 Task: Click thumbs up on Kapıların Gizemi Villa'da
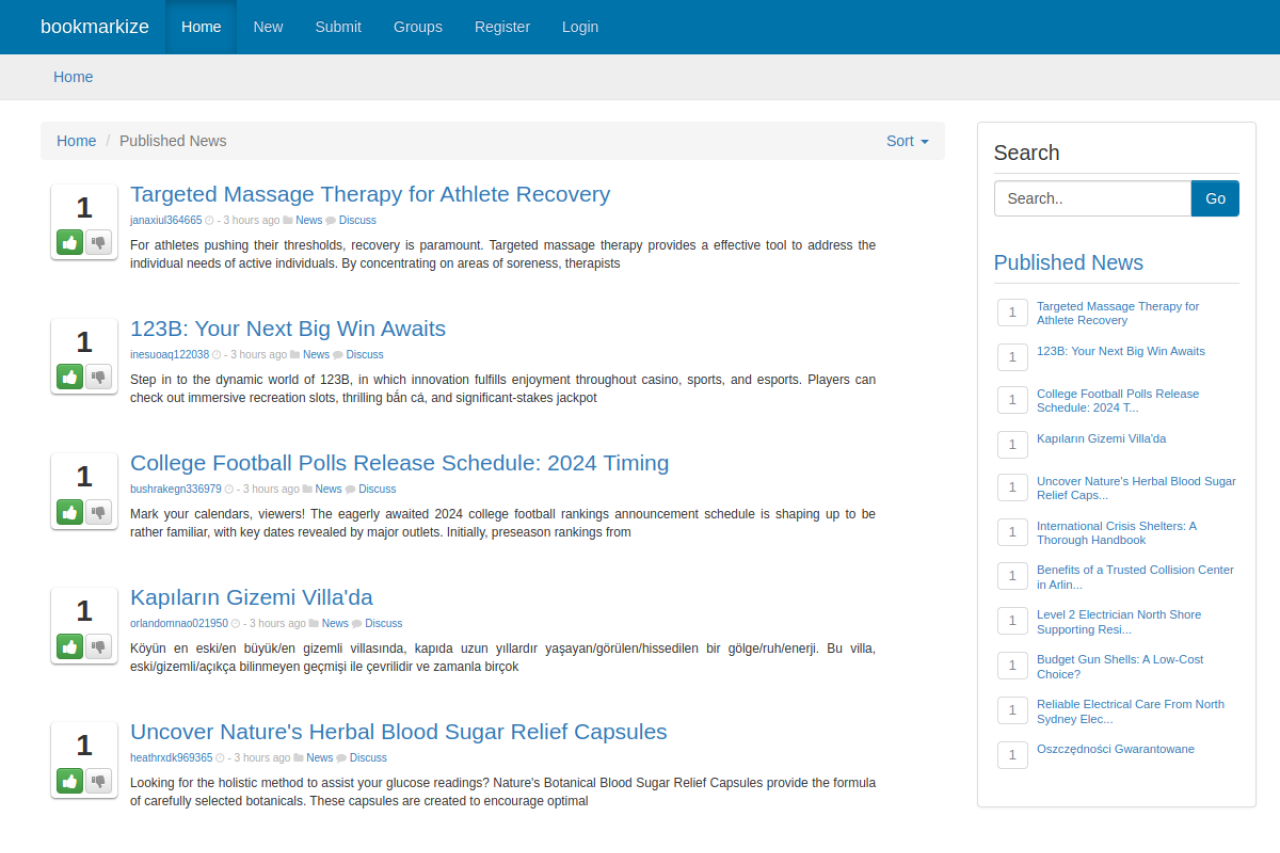point(70,646)
